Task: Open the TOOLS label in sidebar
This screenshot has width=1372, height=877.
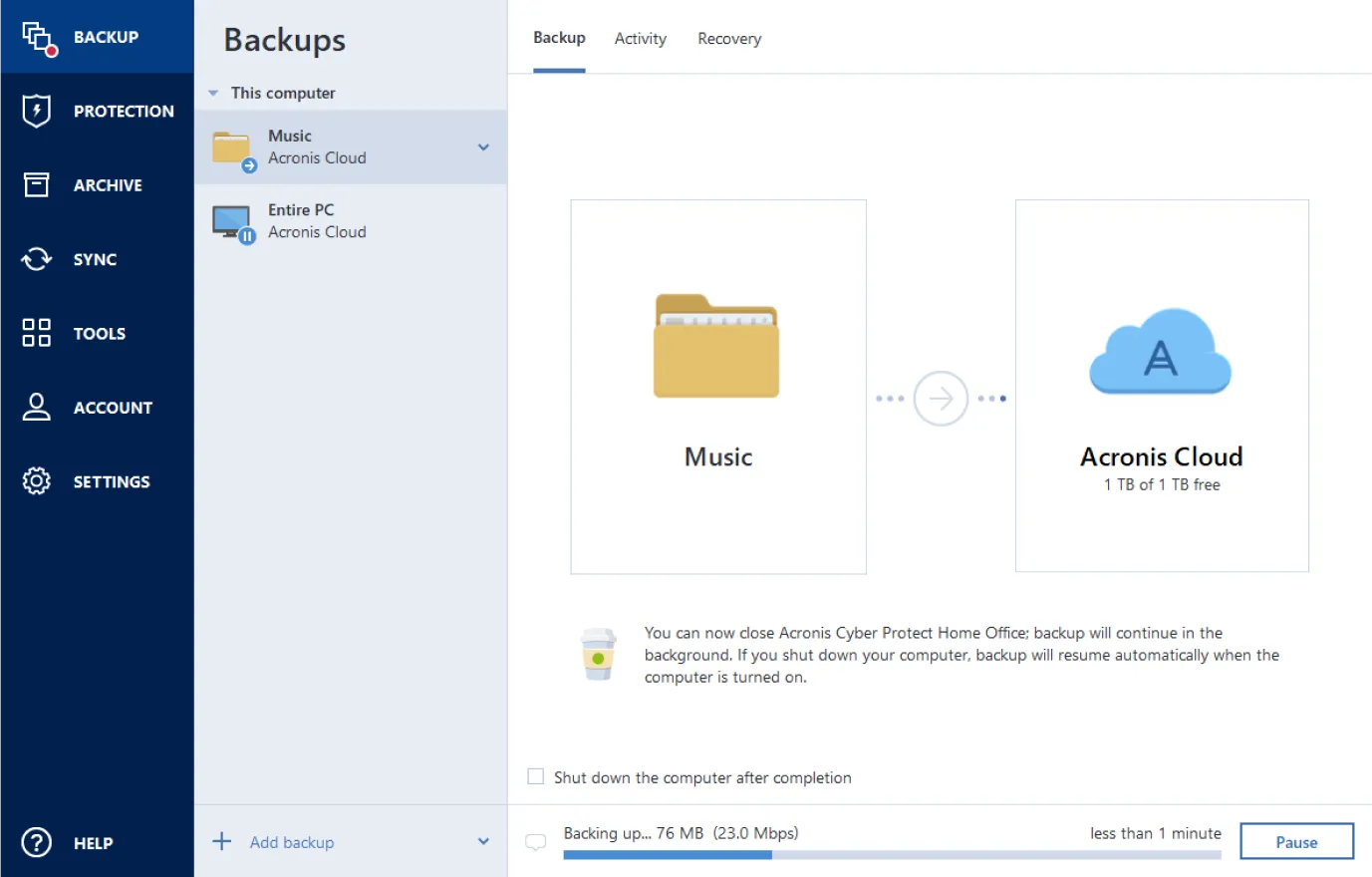Action: pyautogui.click(x=100, y=334)
